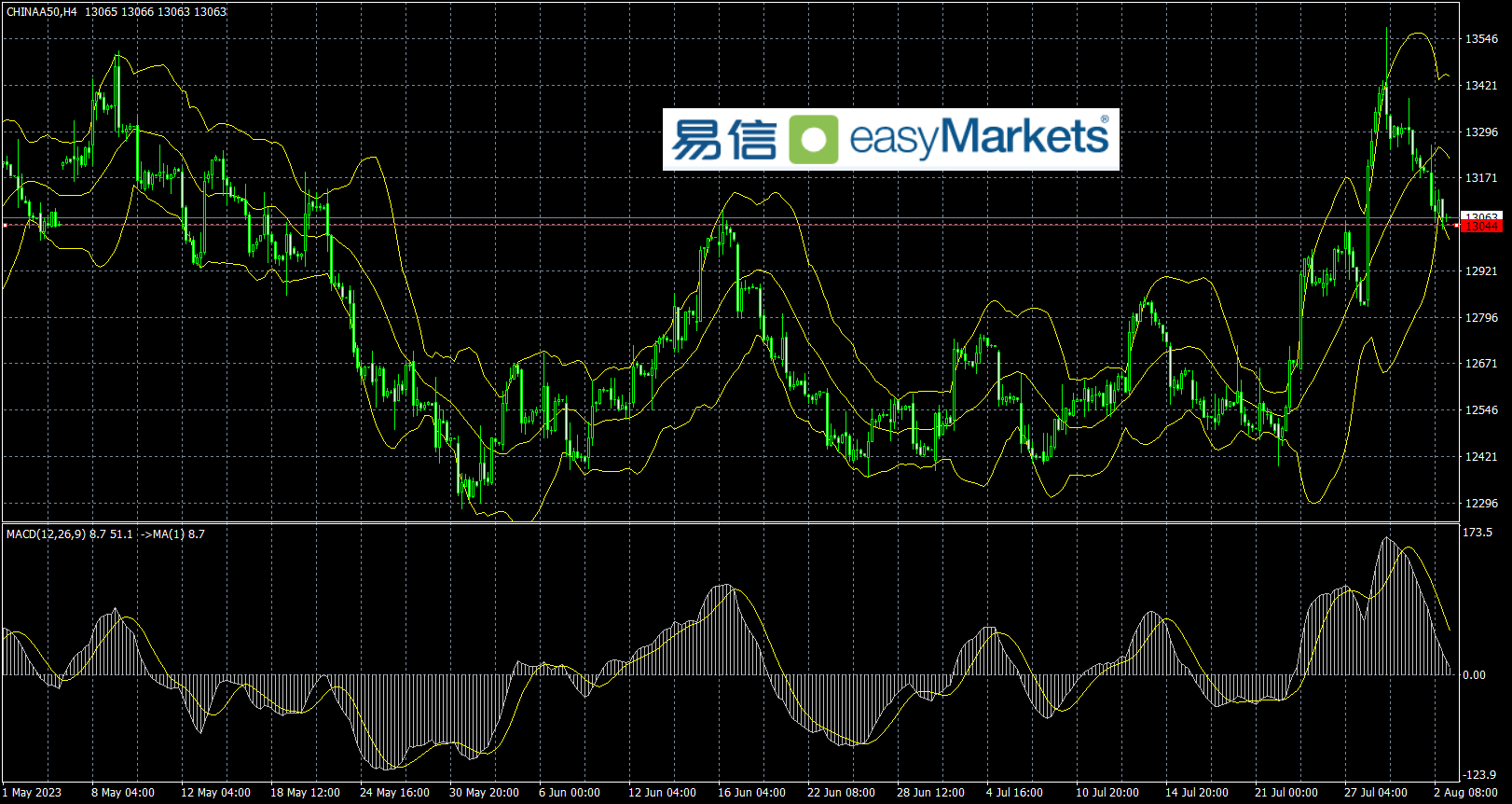Click the 0.00 MACD zero-line label
The height and width of the screenshot is (804, 1512).
coord(1475,675)
